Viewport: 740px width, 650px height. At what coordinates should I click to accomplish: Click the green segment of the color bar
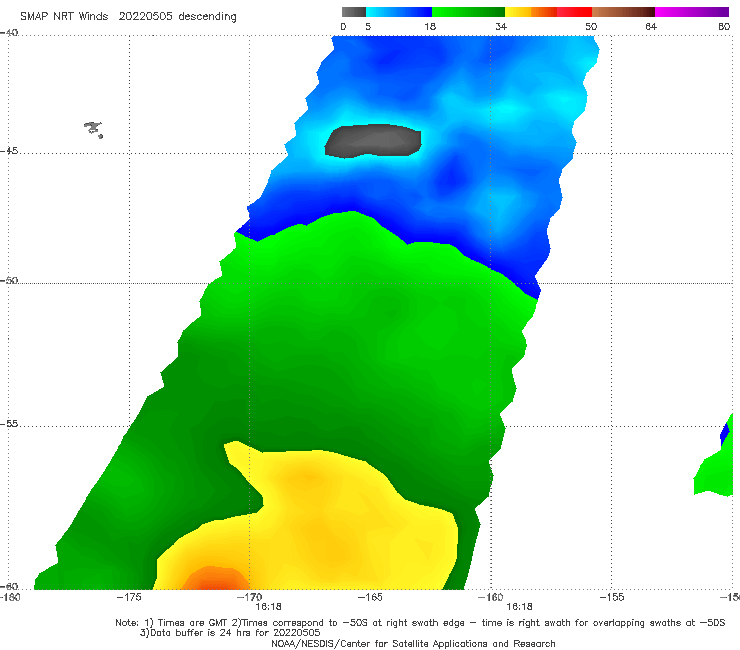468,12
